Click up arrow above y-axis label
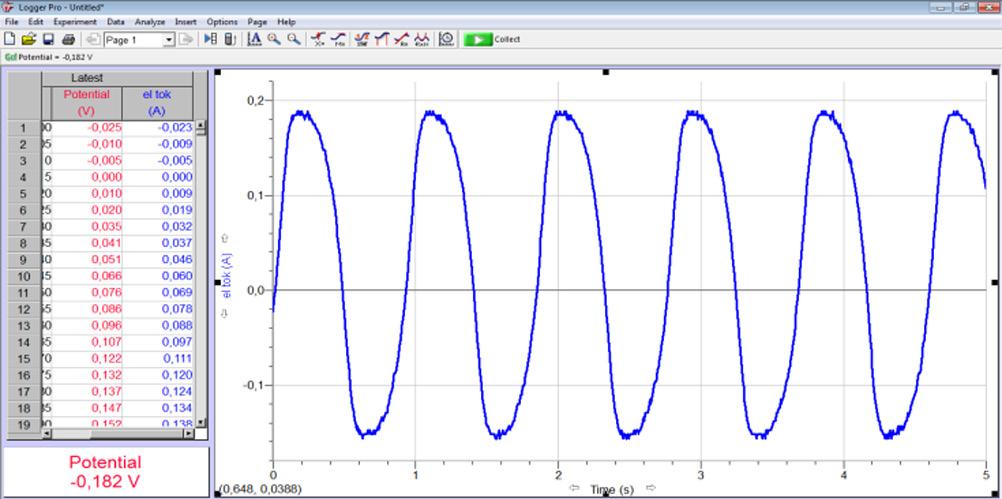 (224, 238)
